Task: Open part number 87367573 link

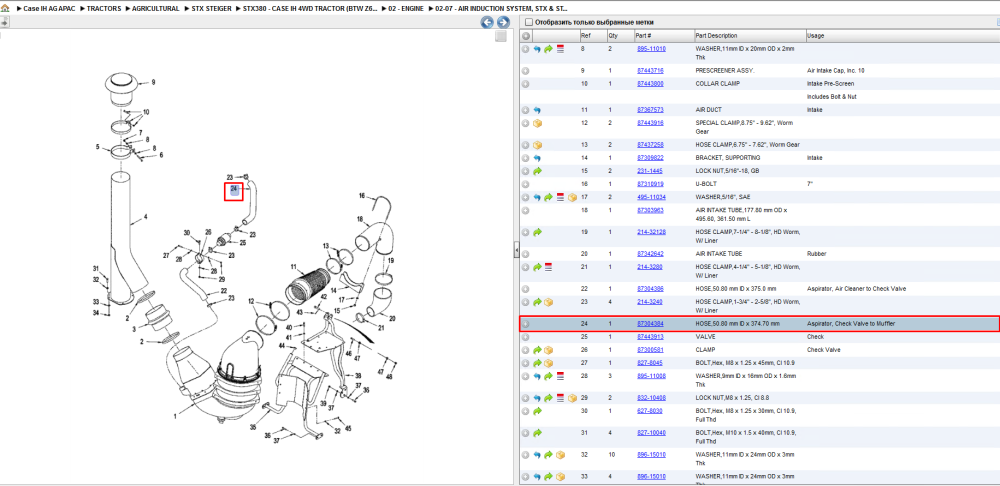Action: point(650,110)
